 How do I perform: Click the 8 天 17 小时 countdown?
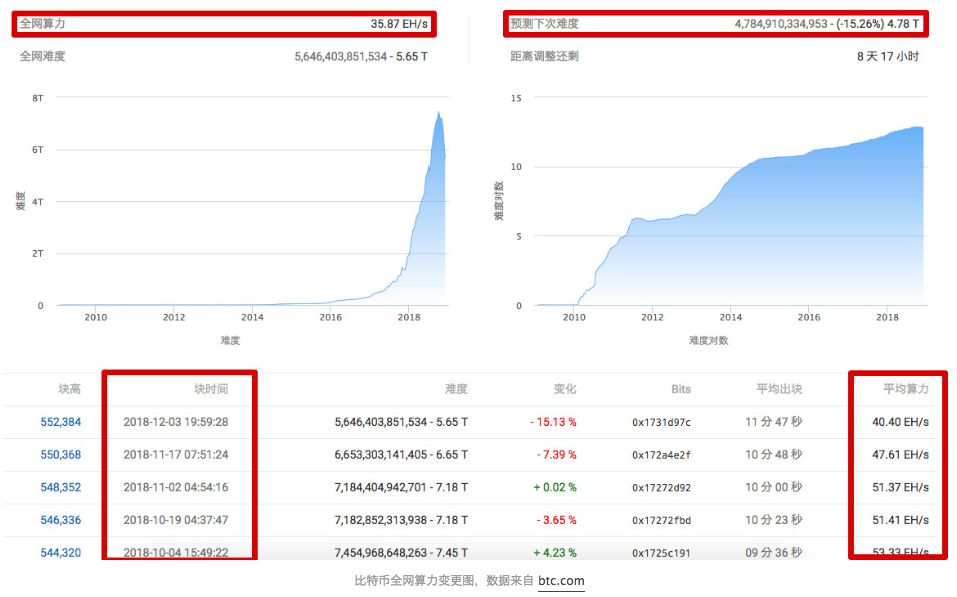click(887, 56)
